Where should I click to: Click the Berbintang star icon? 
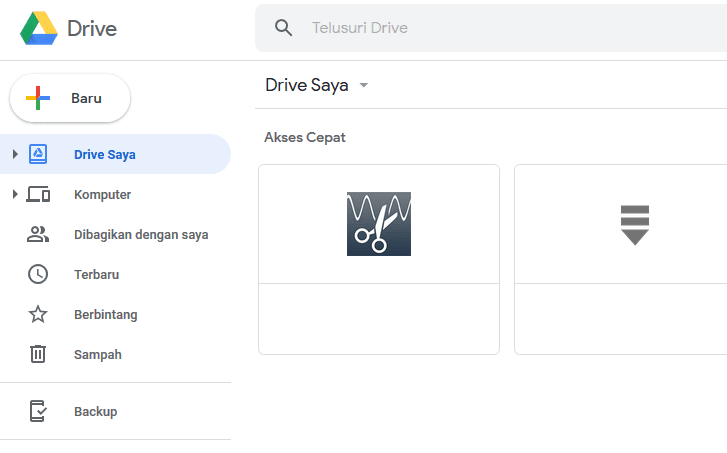click(x=38, y=314)
